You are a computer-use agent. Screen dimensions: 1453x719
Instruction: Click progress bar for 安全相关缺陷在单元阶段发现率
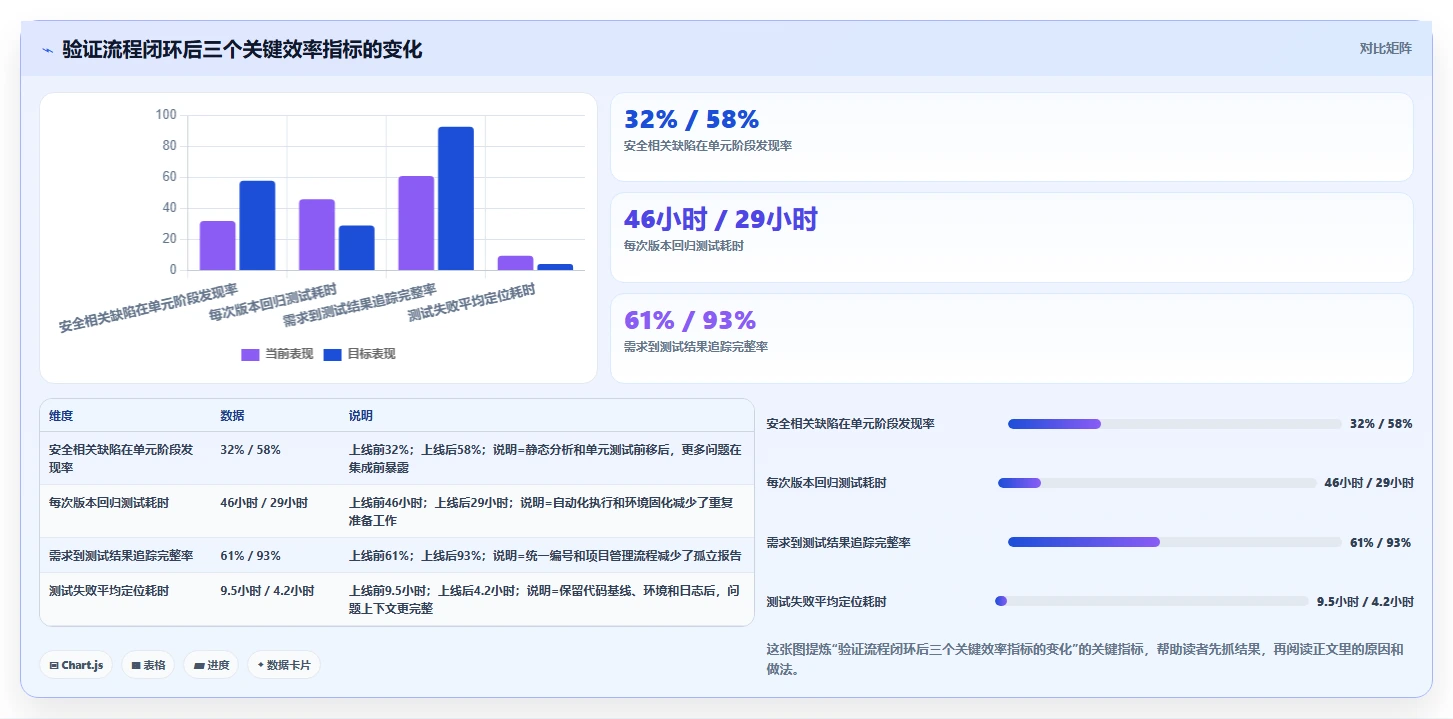click(x=1174, y=424)
